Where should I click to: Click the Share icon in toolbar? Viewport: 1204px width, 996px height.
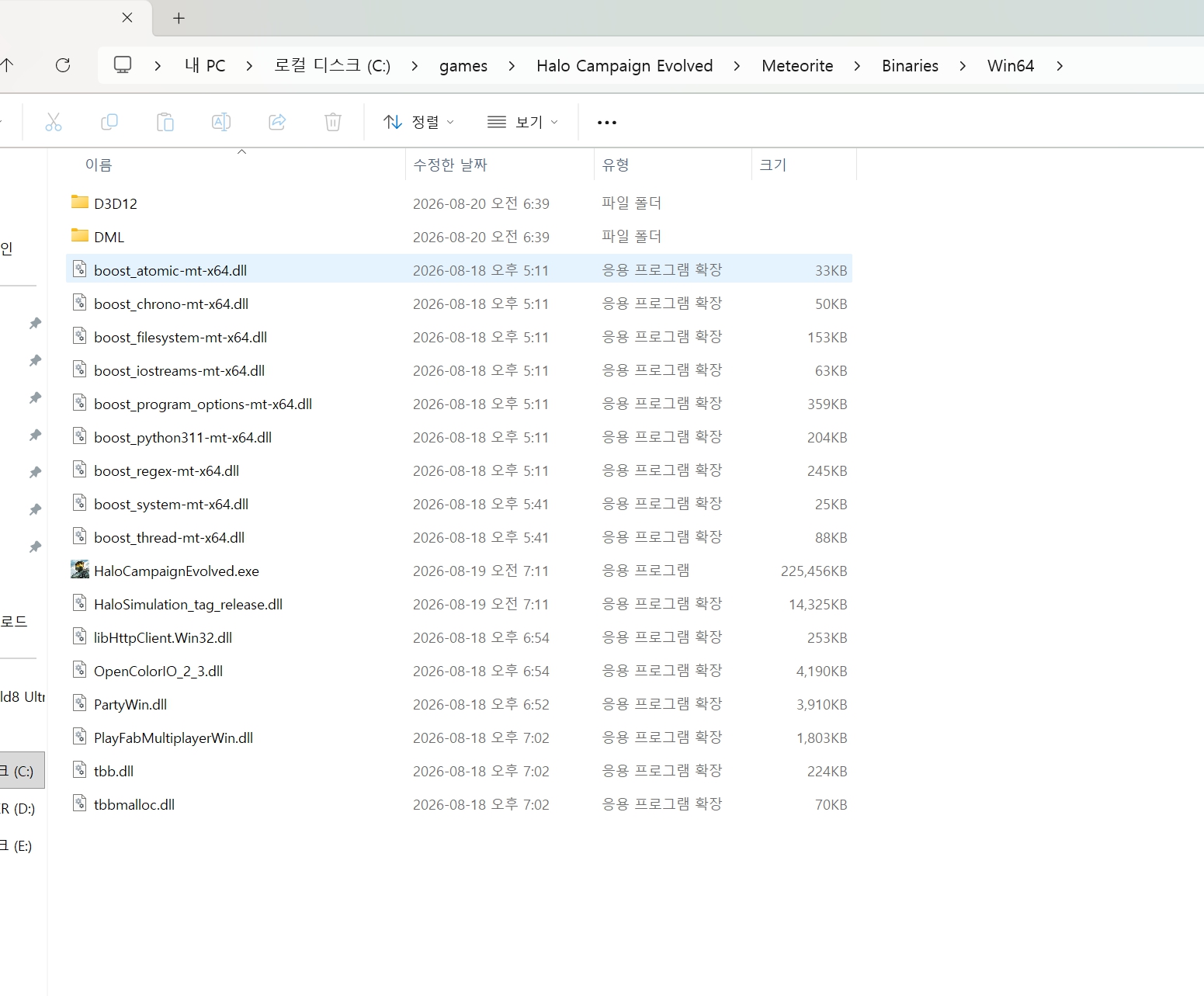point(277,122)
